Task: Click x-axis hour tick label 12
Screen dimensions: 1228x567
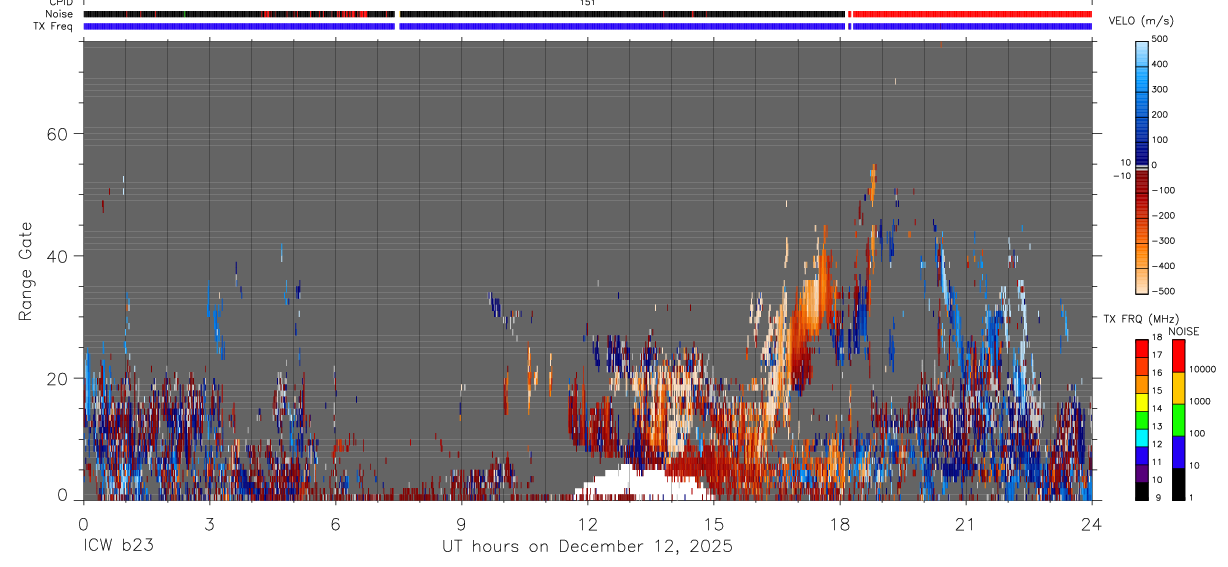Action: tap(587, 523)
